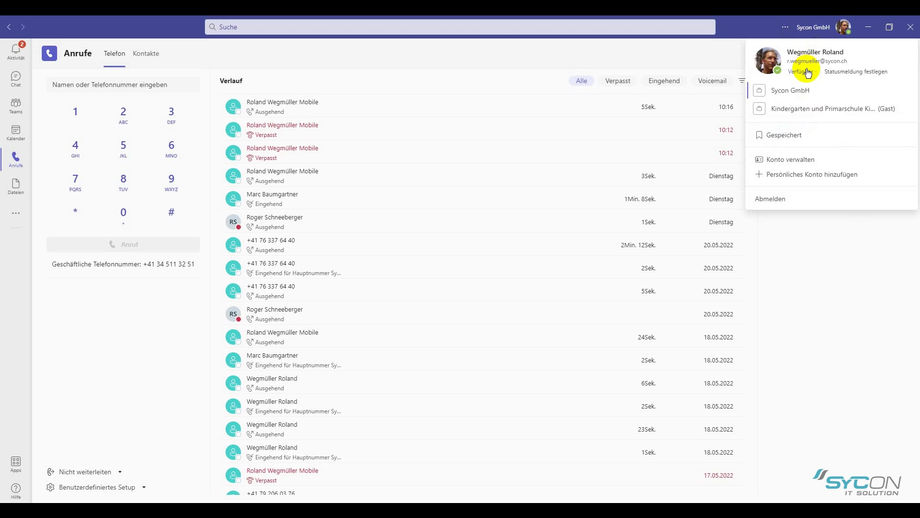Screen dimensions: 920x518
Task: Open Dateien in the left sidebar
Action: 16,186
